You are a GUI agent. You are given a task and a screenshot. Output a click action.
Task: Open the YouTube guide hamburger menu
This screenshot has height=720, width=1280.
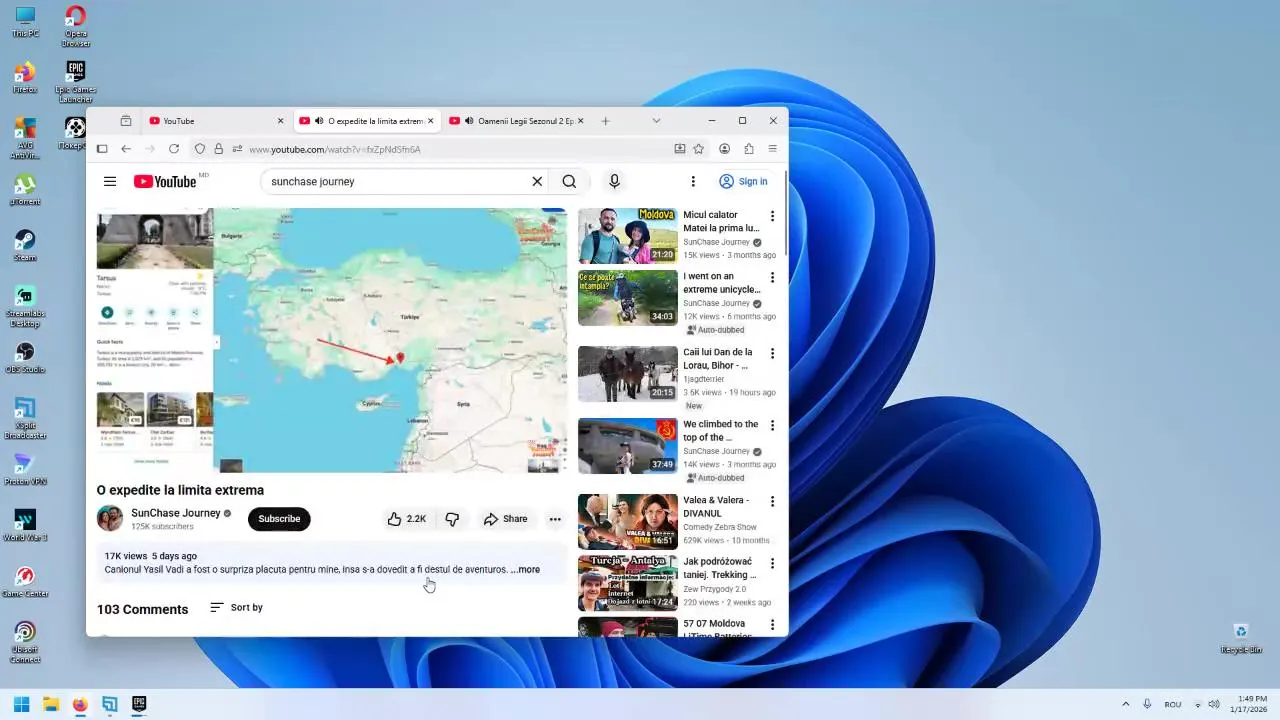coord(110,181)
